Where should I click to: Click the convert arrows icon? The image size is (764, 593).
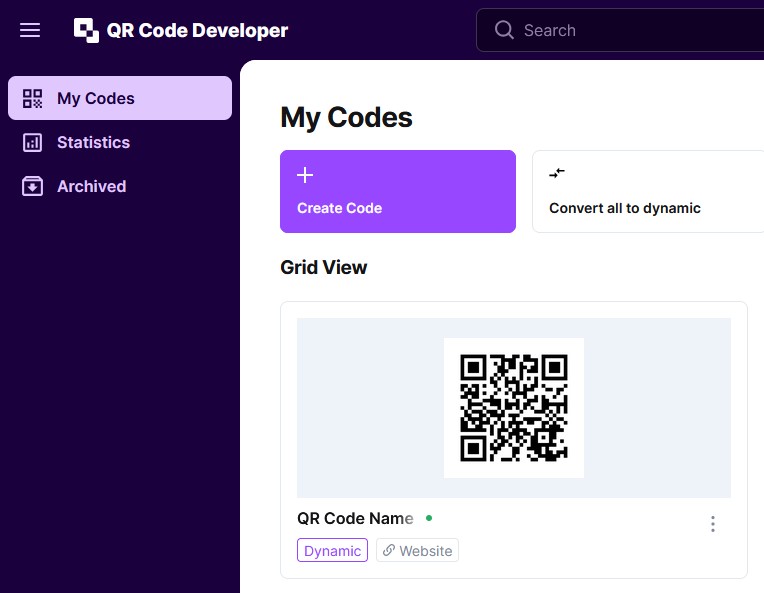pyautogui.click(x=556, y=173)
